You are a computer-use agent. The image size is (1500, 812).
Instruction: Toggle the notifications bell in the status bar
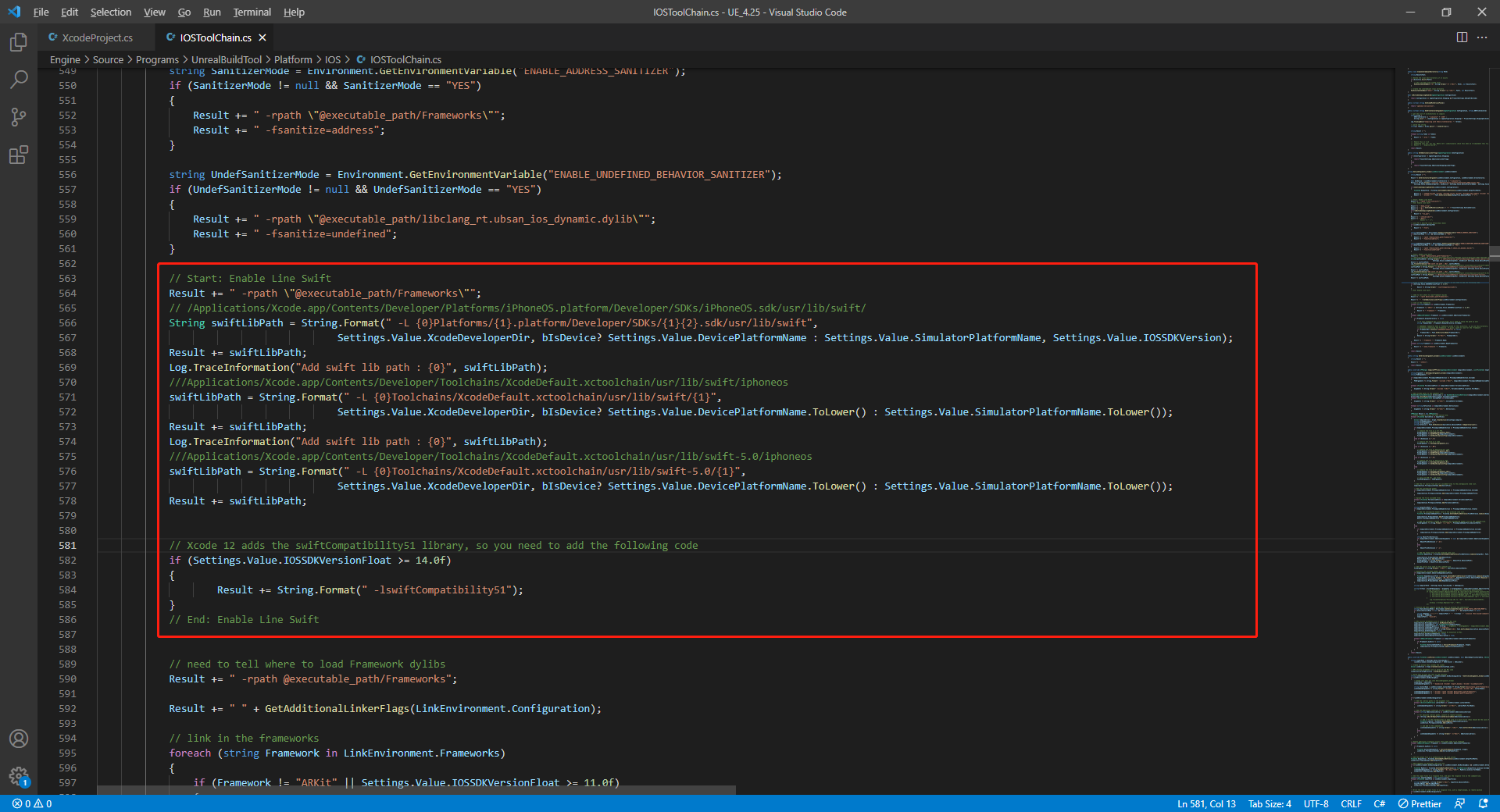coord(1483,803)
